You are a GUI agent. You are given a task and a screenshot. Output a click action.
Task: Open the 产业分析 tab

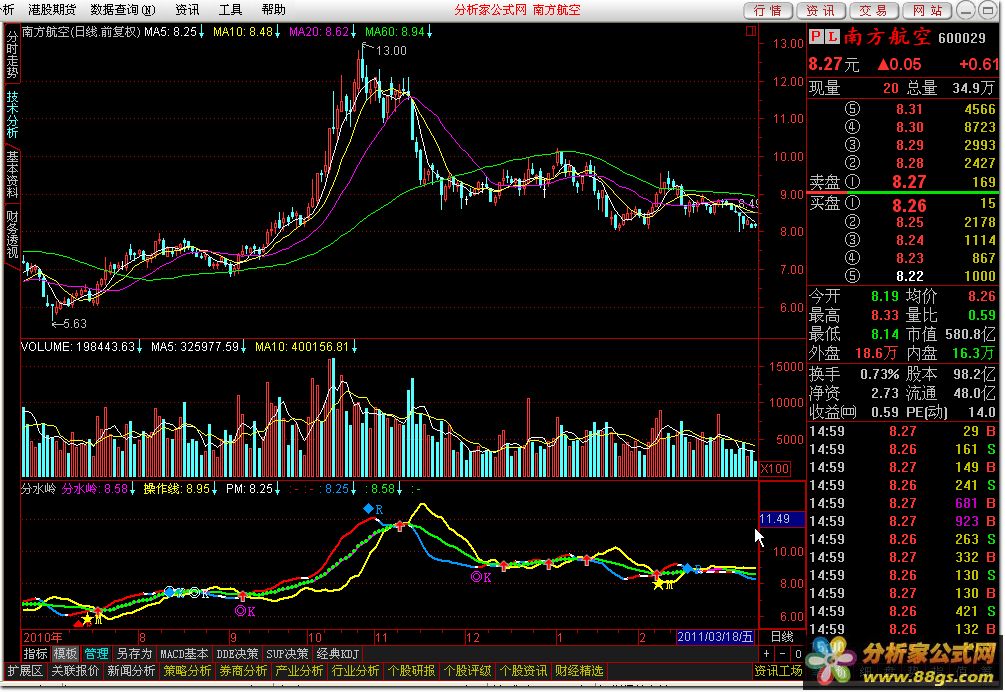tap(299, 671)
